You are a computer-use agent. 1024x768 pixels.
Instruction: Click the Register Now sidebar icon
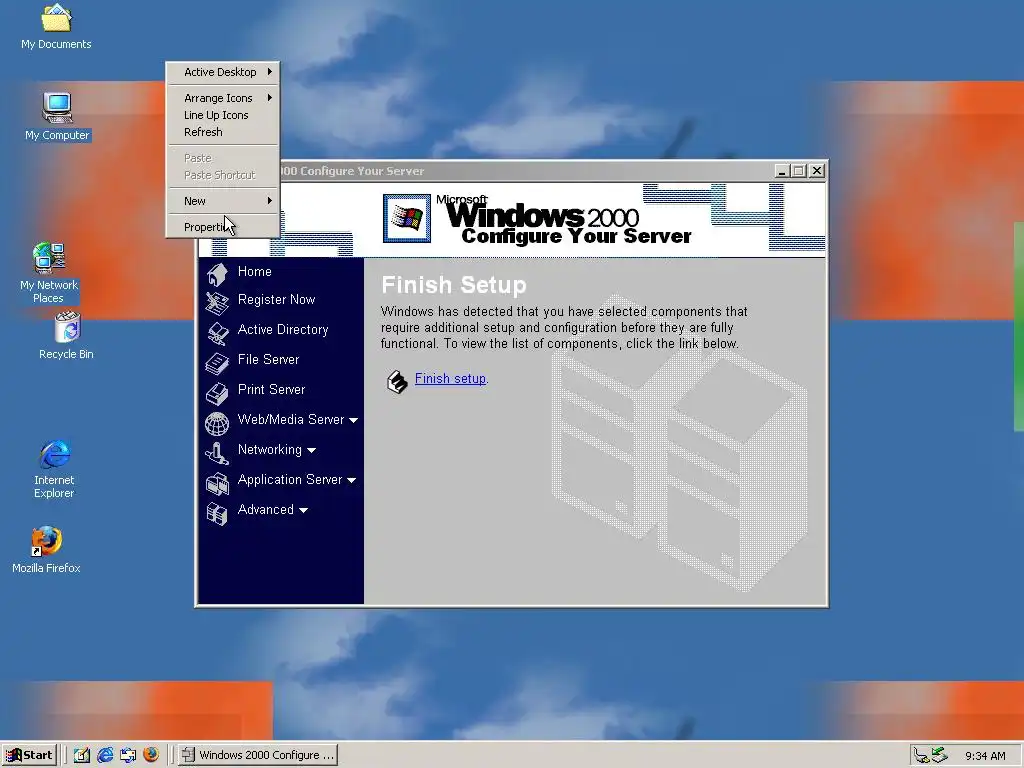[x=217, y=303]
